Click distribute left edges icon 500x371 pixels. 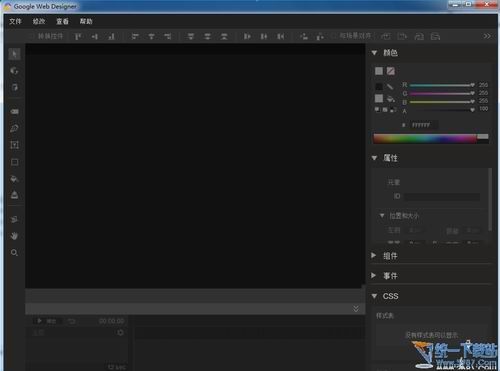tap(247, 36)
